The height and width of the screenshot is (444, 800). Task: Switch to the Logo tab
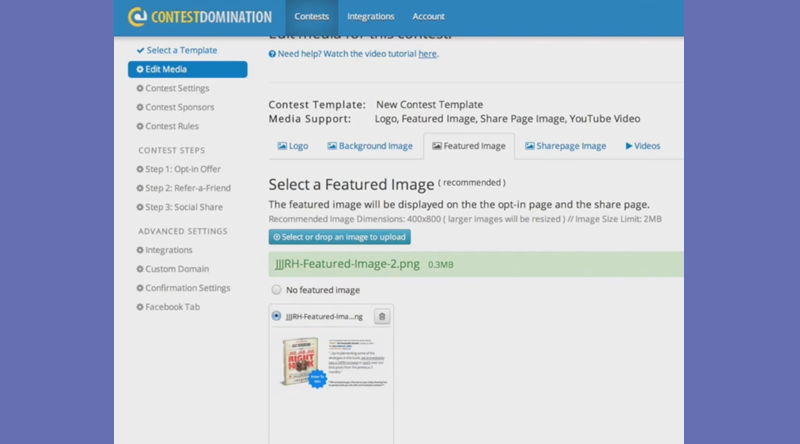click(293, 146)
